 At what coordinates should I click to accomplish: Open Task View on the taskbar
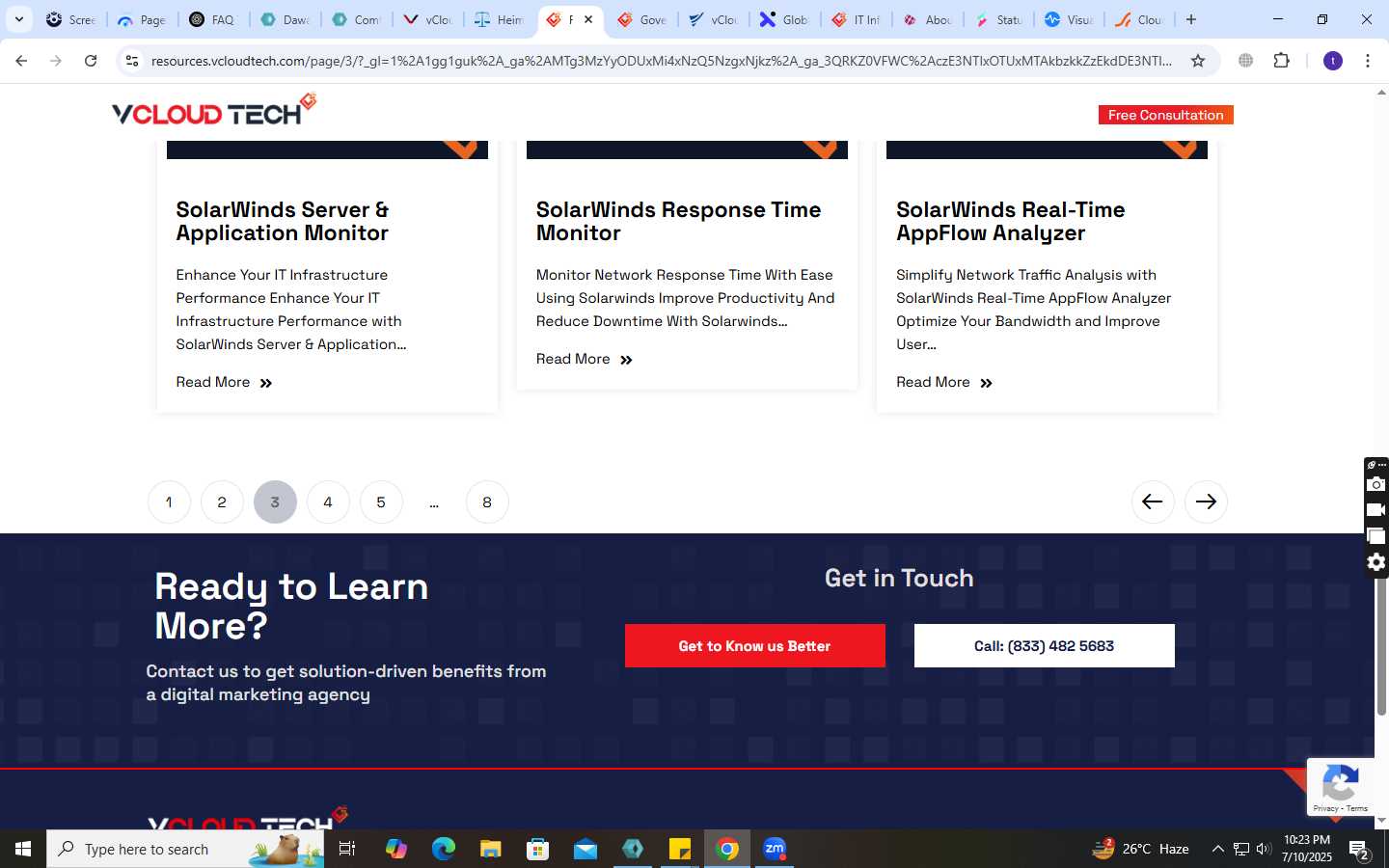click(347, 849)
